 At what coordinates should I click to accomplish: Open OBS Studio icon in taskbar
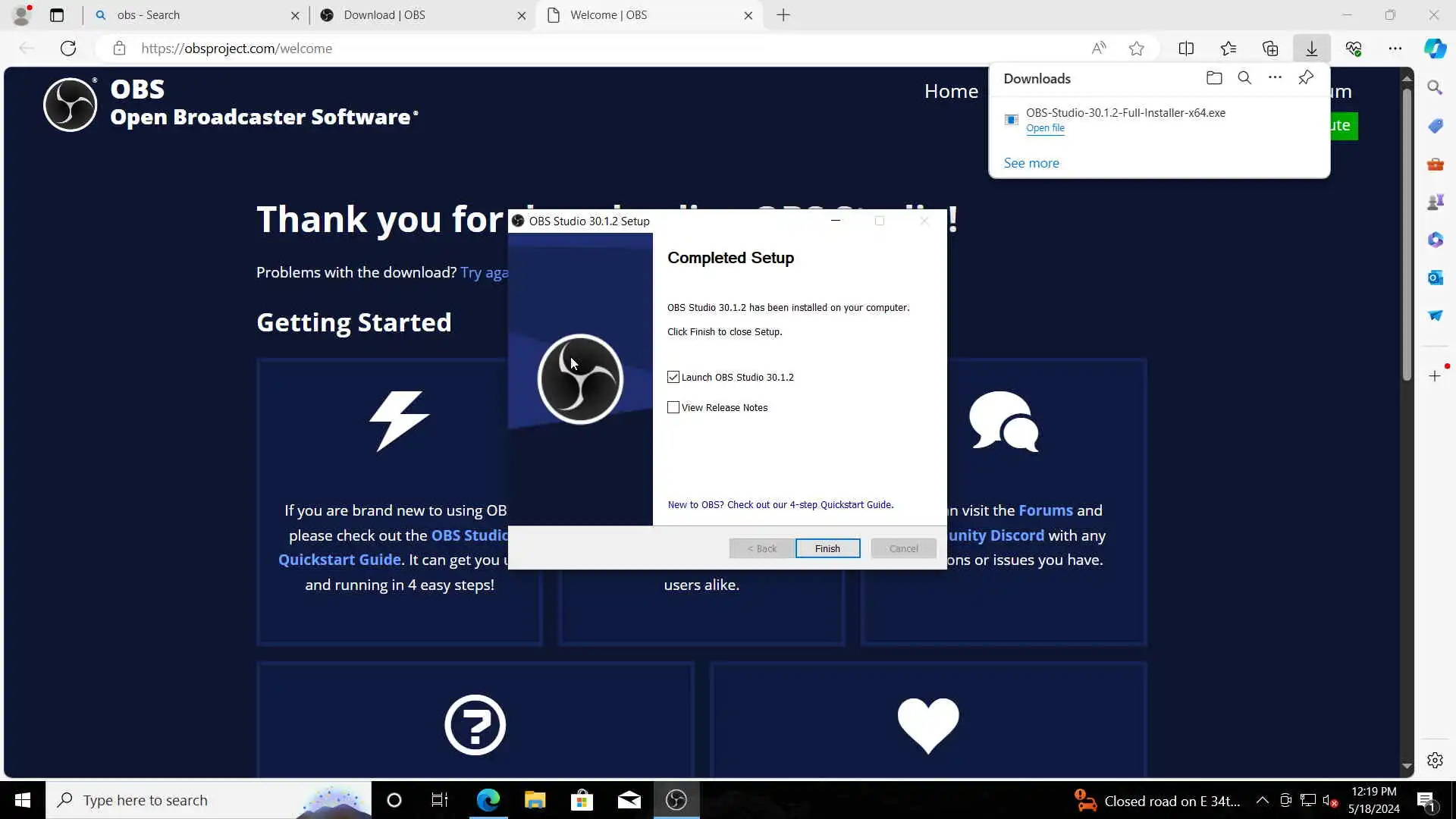[x=676, y=800]
